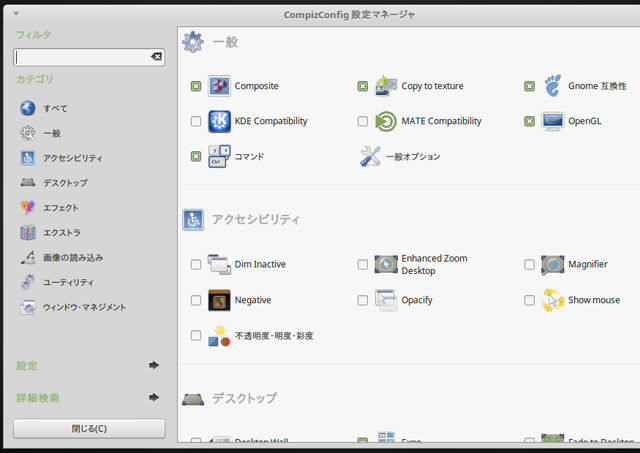Click the Negative label
640x453 pixels.
coord(253,300)
